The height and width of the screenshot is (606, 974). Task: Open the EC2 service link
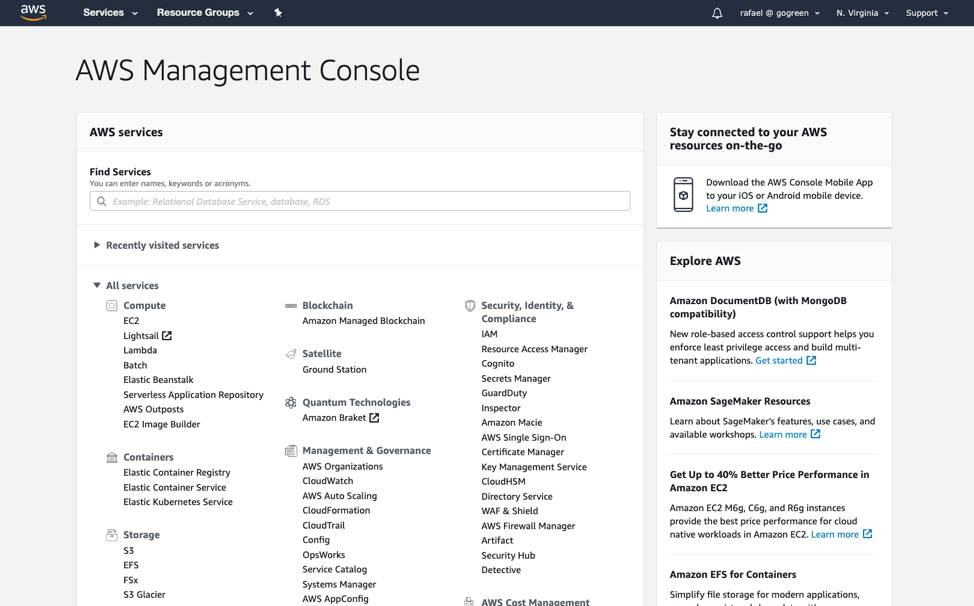[131, 320]
